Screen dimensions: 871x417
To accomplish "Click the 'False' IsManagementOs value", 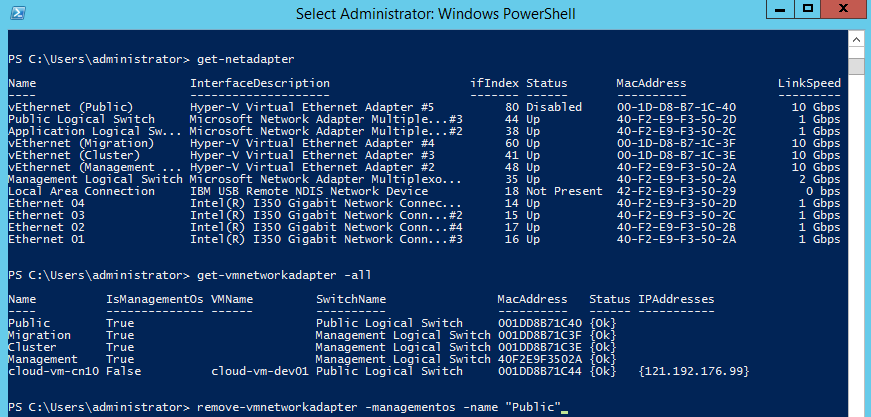I will (x=123, y=371).
